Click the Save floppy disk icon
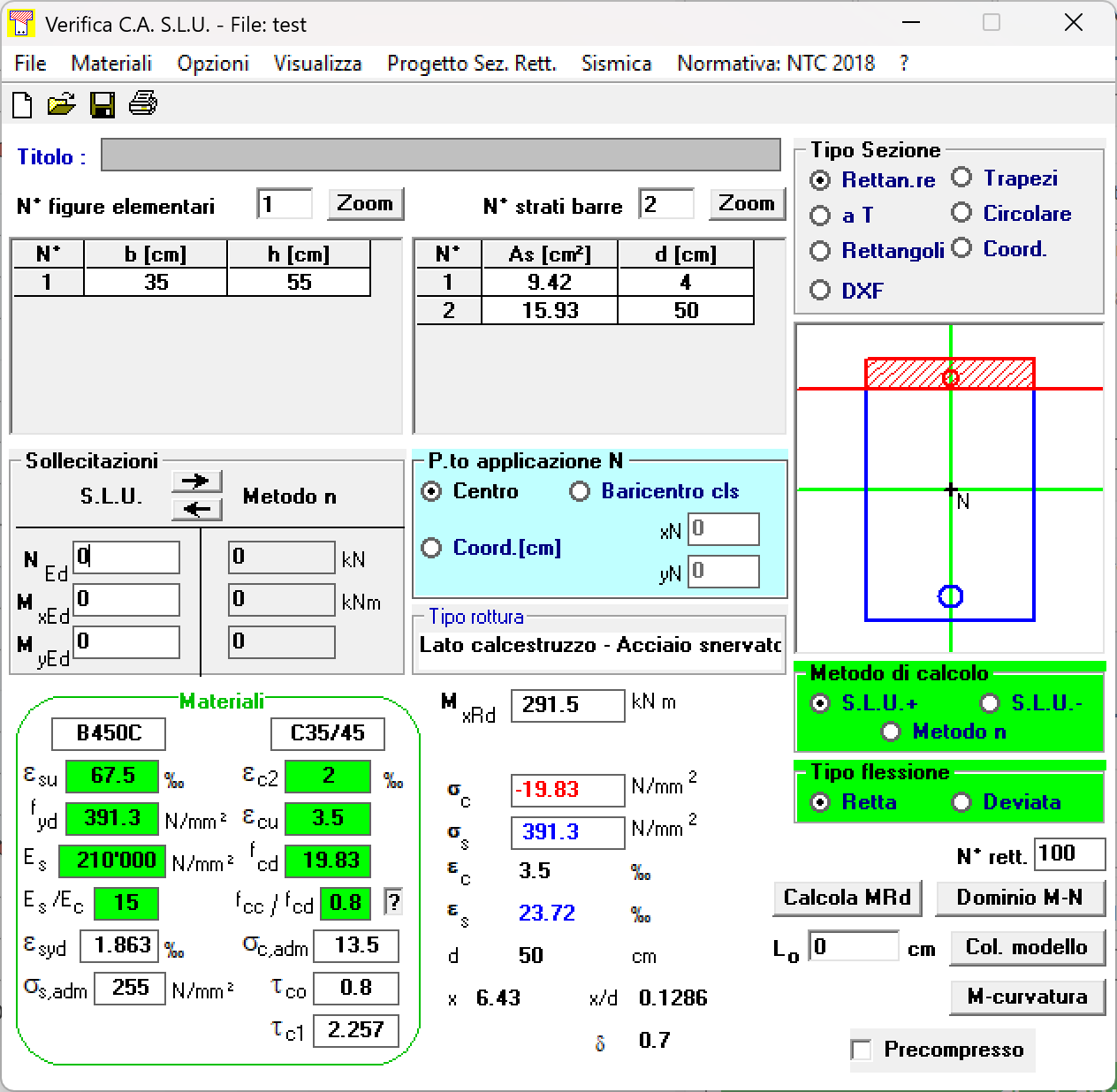 tap(103, 105)
